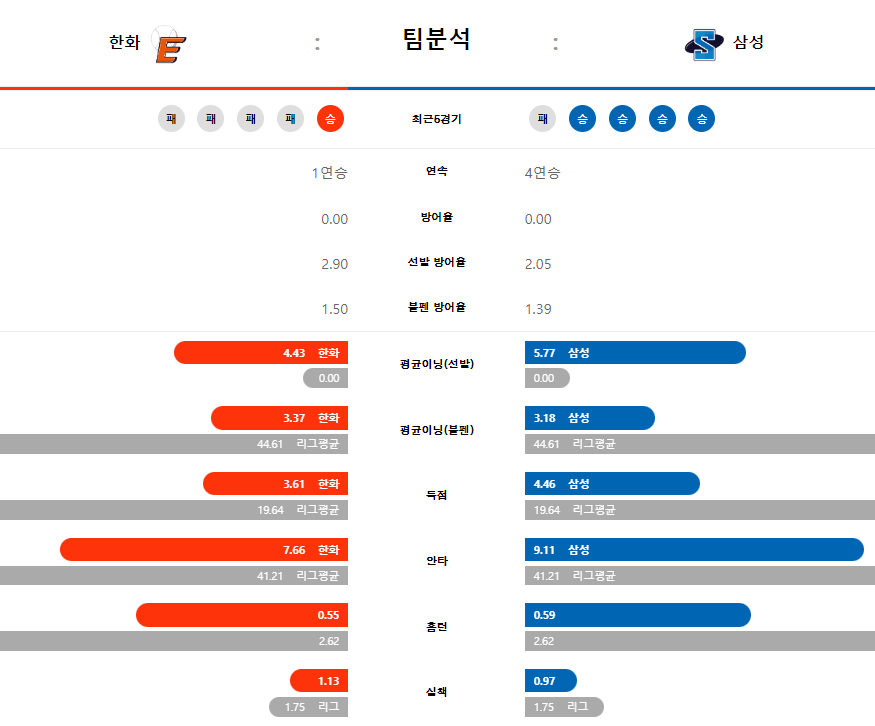Screen dimensions: 875x726
Task: Click the 최근6경기 label
Action: (x=436, y=119)
